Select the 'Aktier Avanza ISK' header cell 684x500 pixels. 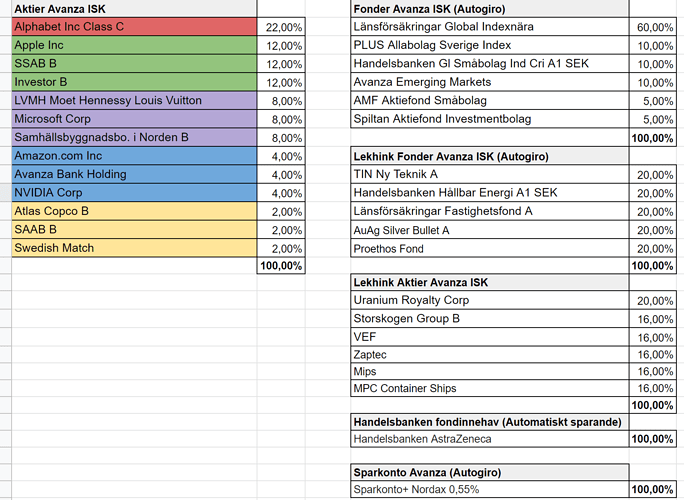[x=133, y=8]
